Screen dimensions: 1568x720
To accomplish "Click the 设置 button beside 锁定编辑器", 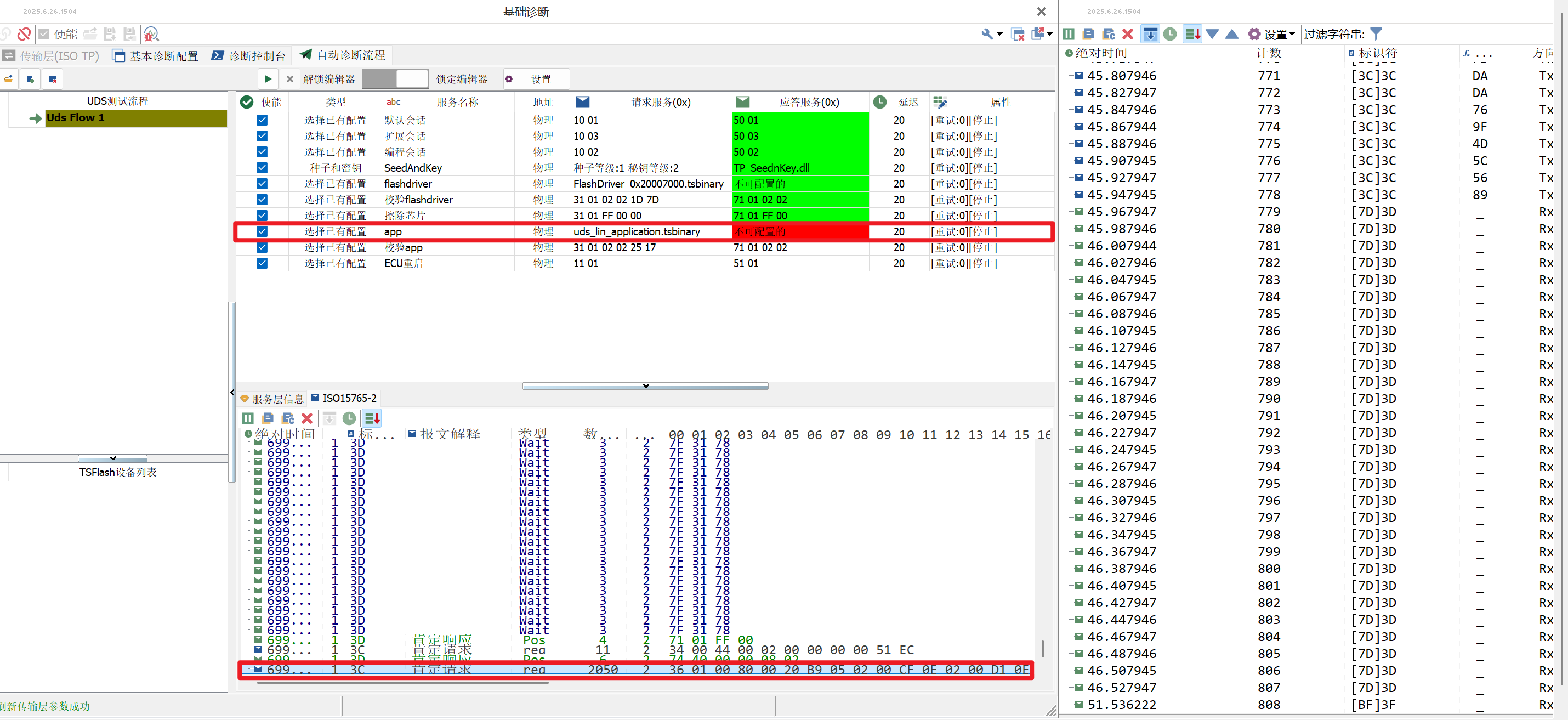I will [536, 79].
